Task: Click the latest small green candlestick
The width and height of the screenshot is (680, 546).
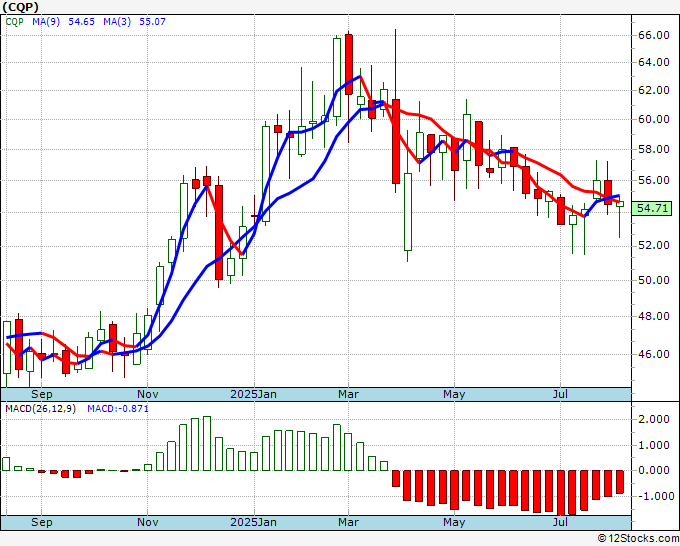Action: pyautogui.click(x=620, y=204)
